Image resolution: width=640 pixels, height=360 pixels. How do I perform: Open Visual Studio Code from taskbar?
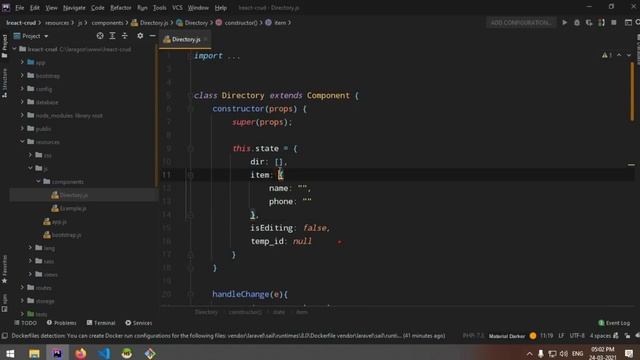(104, 353)
